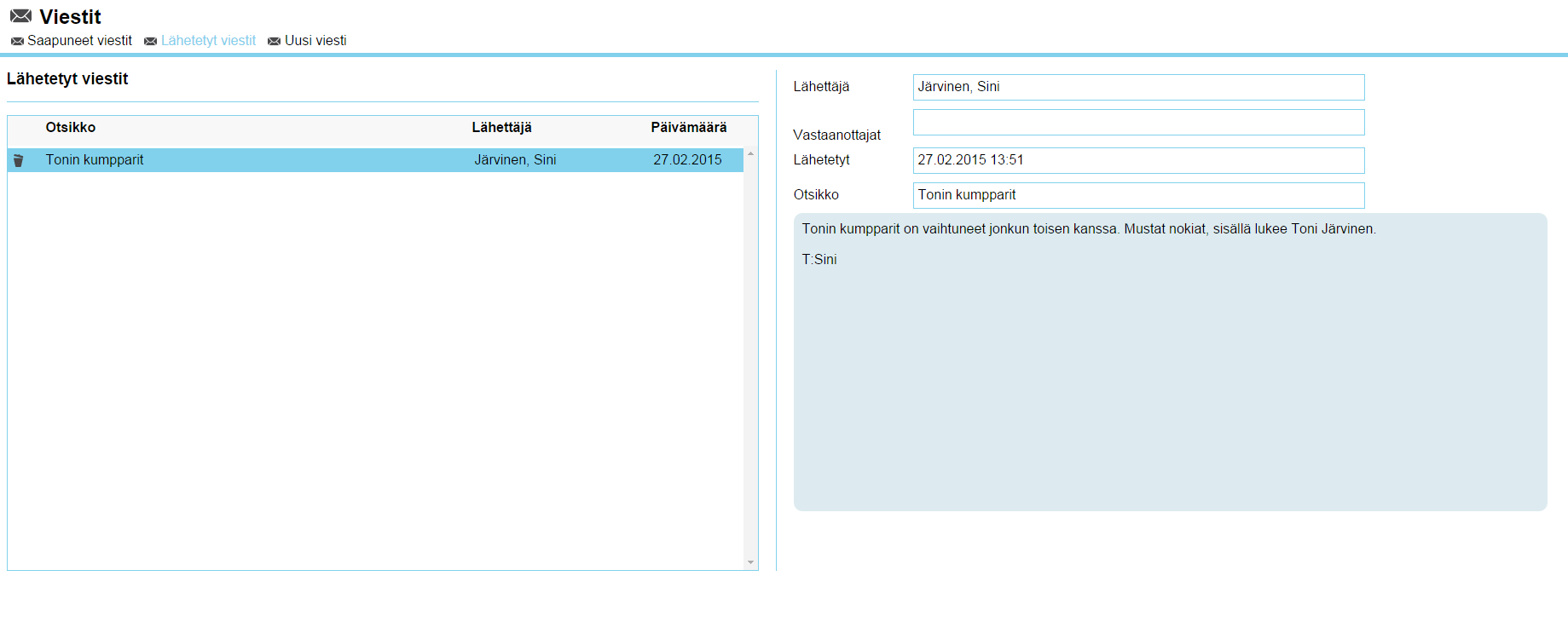The height and width of the screenshot is (622, 1568).
Task: Compose a new message with Uusi viesti
Action: [x=315, y=40]
